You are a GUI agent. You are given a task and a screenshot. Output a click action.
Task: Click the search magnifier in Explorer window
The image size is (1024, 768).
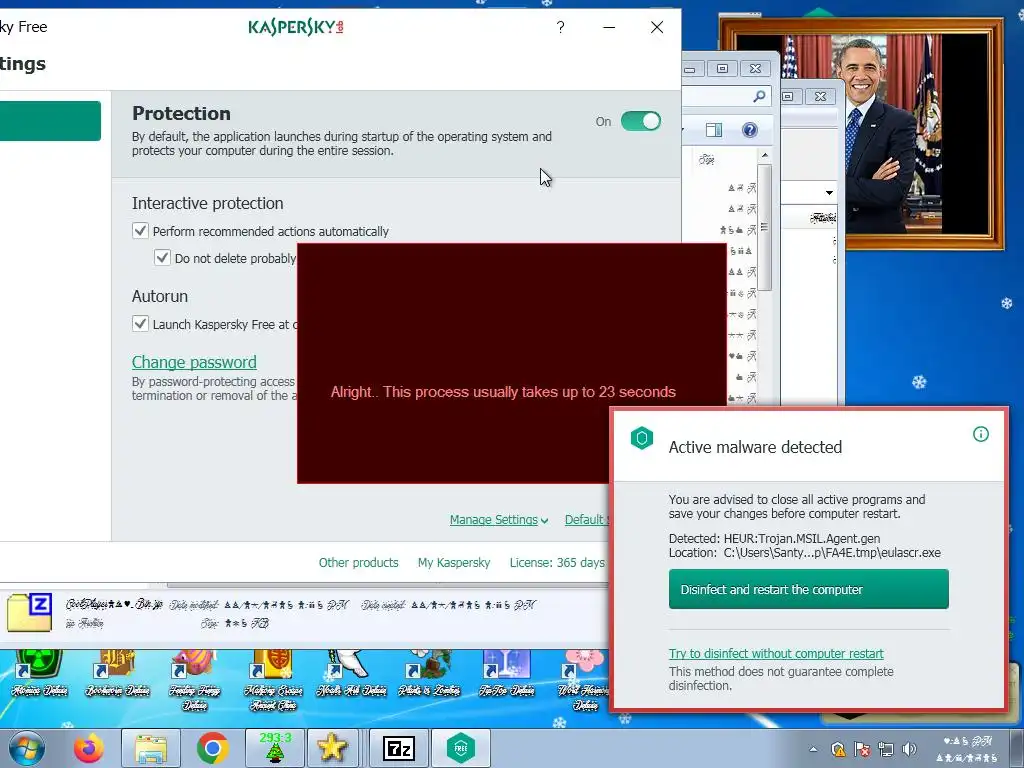[x=759, y=97]
